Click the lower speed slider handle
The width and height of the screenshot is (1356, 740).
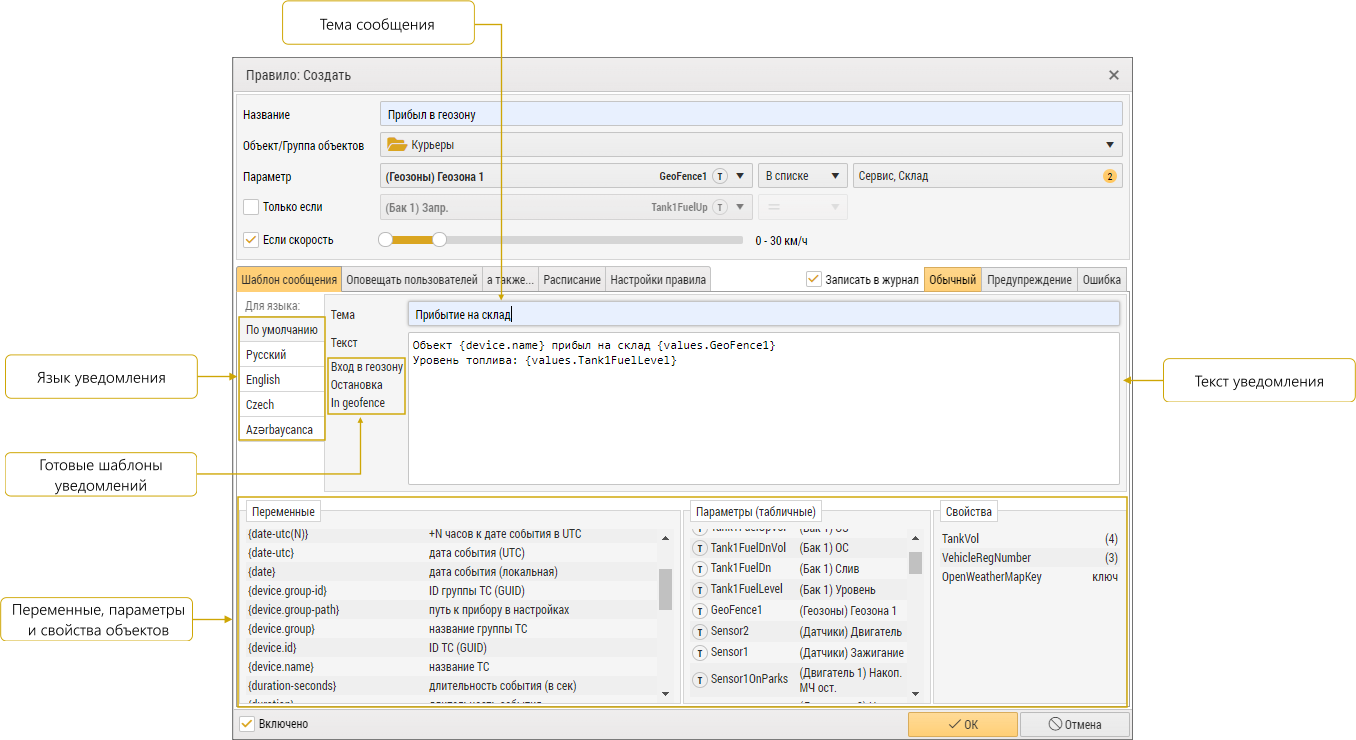(385, 240)
